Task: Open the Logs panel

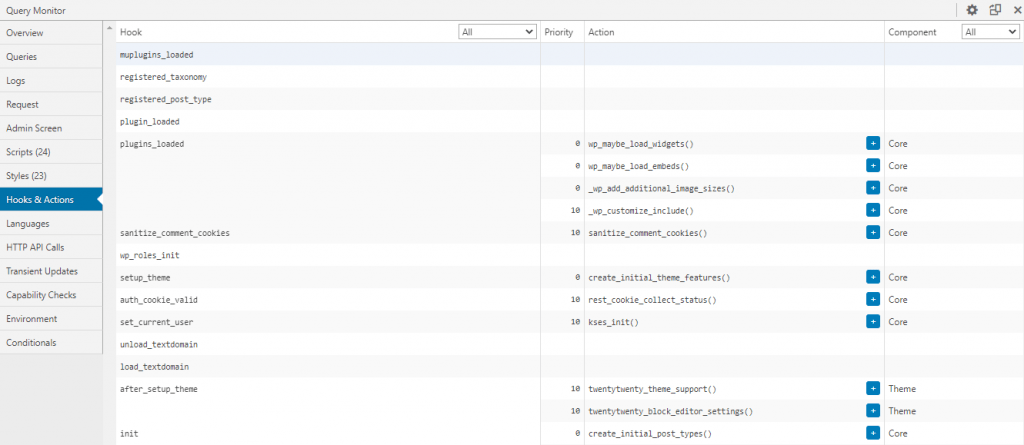Action: click(51, 80)
